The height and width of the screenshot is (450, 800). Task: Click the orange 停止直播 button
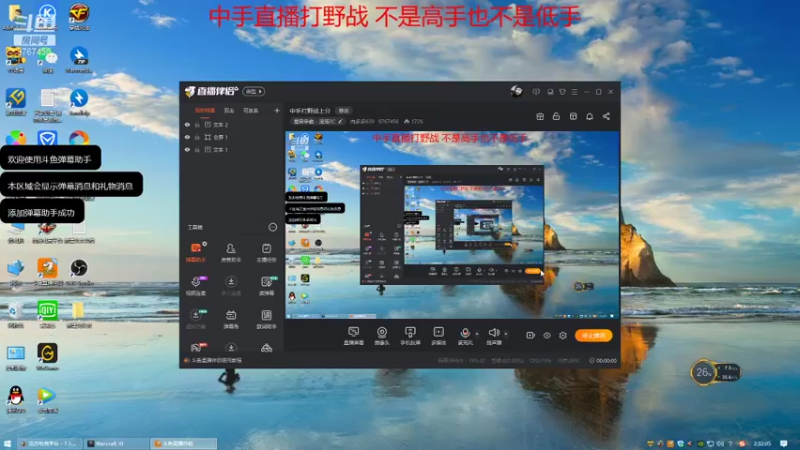593,335
